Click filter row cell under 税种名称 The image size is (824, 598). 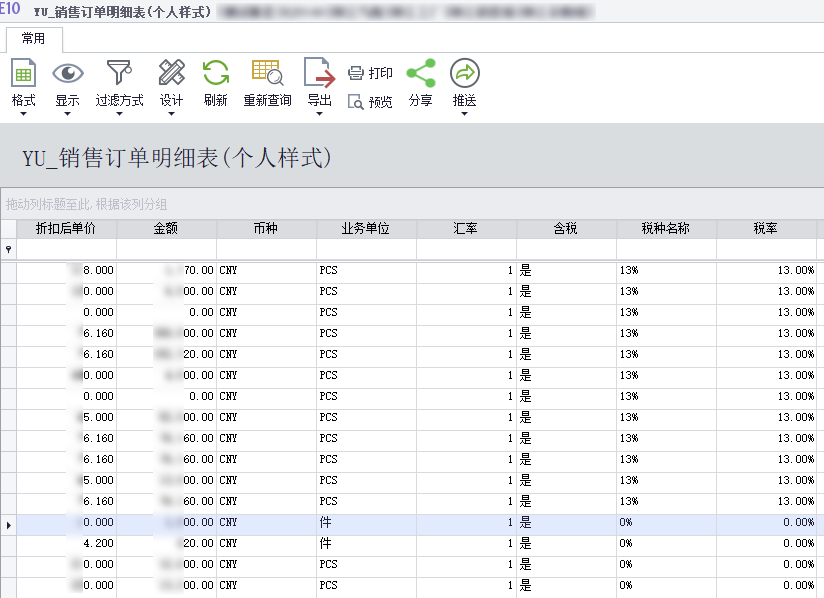point(666,250)
